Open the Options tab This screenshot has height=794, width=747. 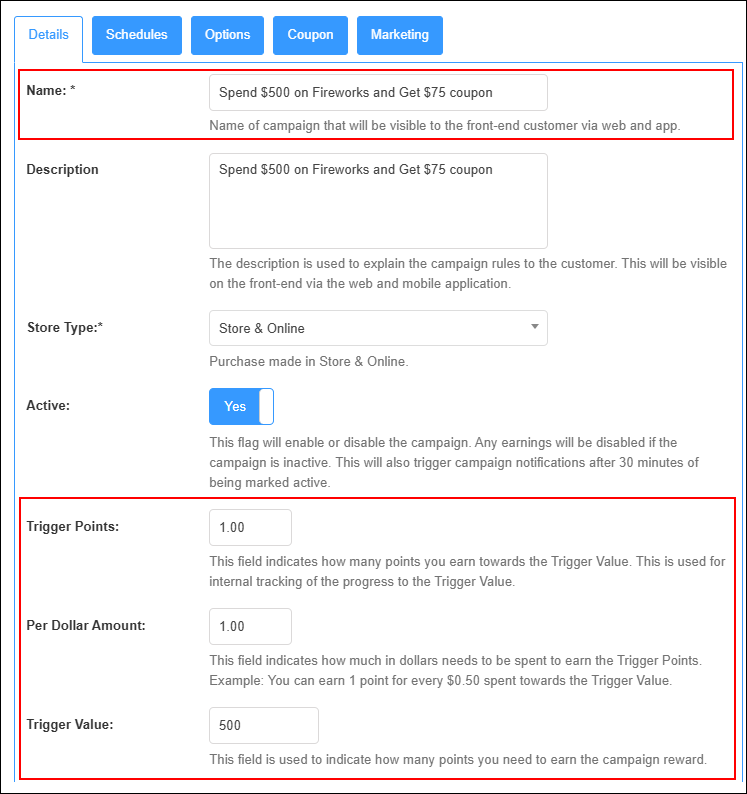click(x=227, y=35)
